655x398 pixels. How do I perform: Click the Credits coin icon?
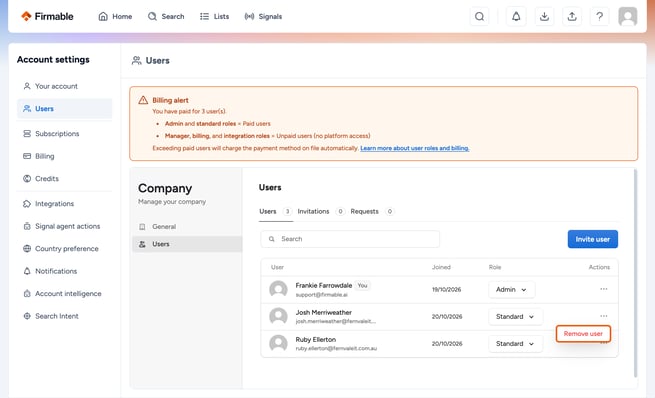point(27,179)
